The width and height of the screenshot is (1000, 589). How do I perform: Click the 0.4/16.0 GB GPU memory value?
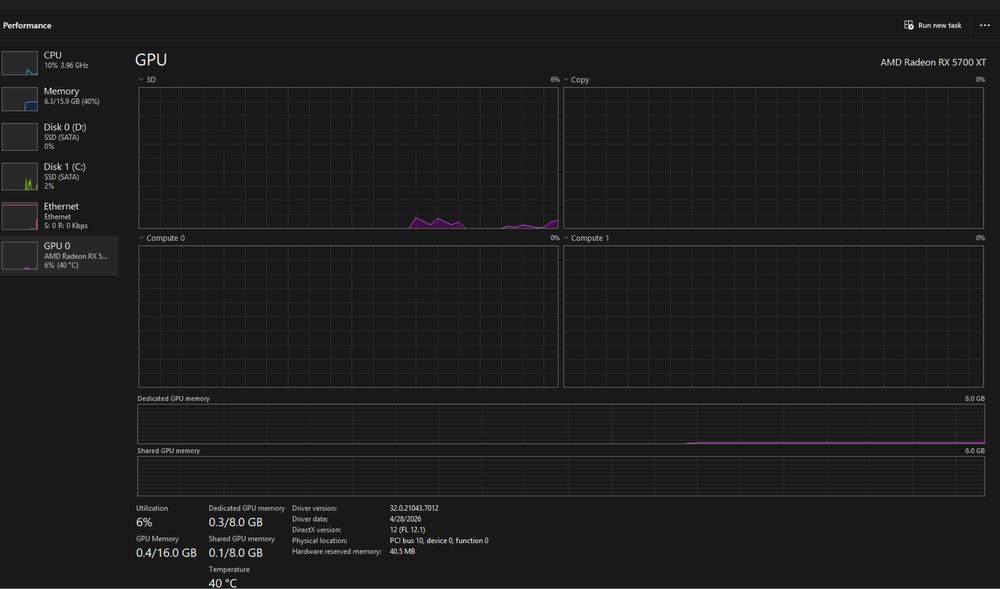(166, 553)
